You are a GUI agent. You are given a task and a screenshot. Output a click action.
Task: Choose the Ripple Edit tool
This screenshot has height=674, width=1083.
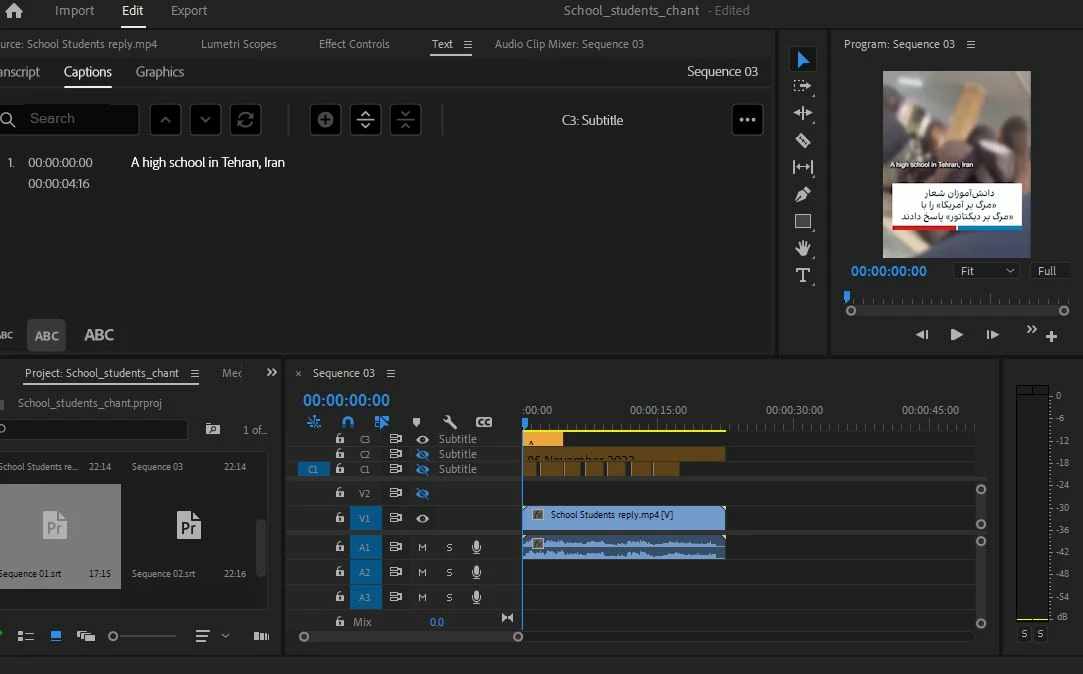[803, 113]
